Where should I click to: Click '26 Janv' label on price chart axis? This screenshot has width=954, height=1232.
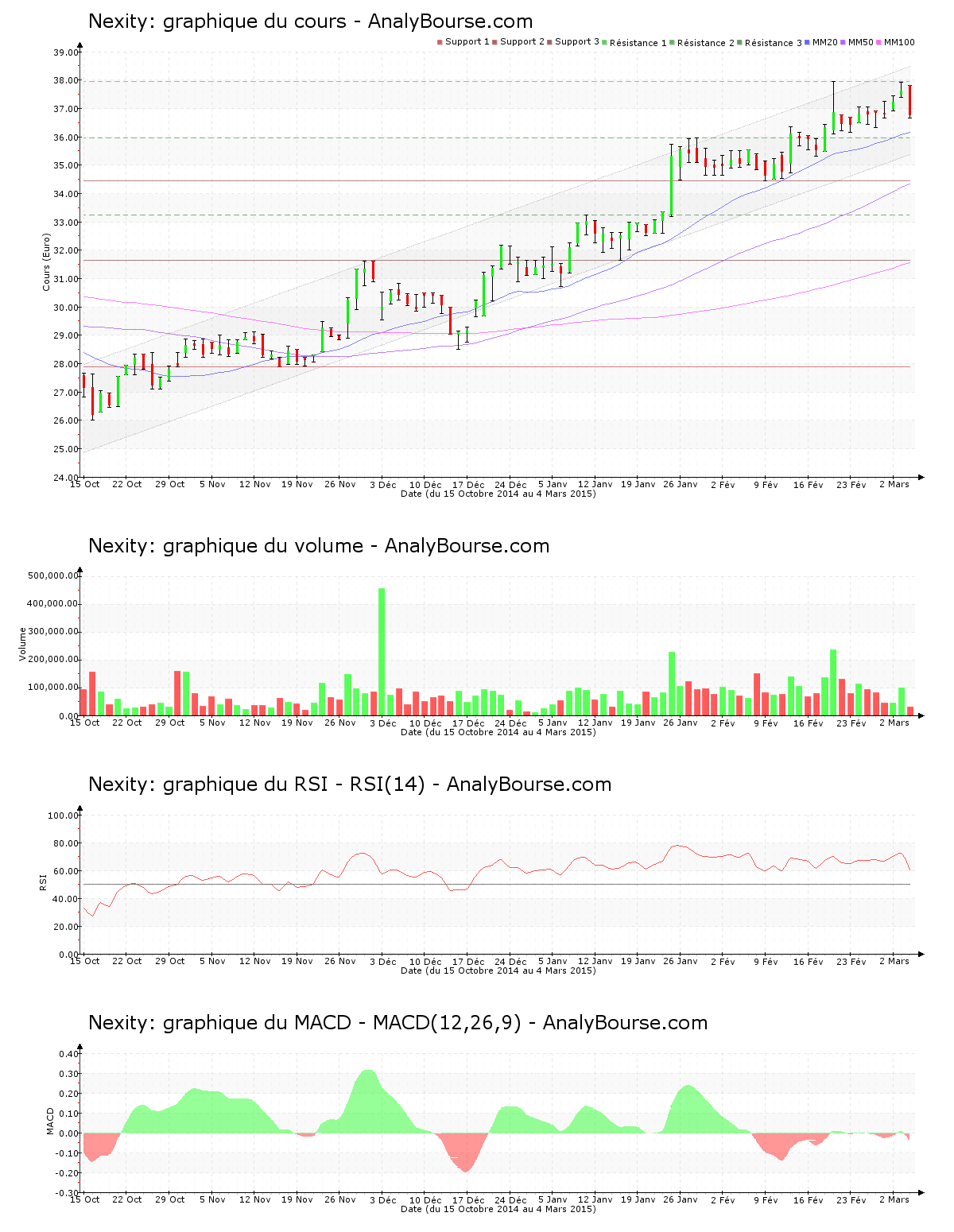(x=681, y=484)
